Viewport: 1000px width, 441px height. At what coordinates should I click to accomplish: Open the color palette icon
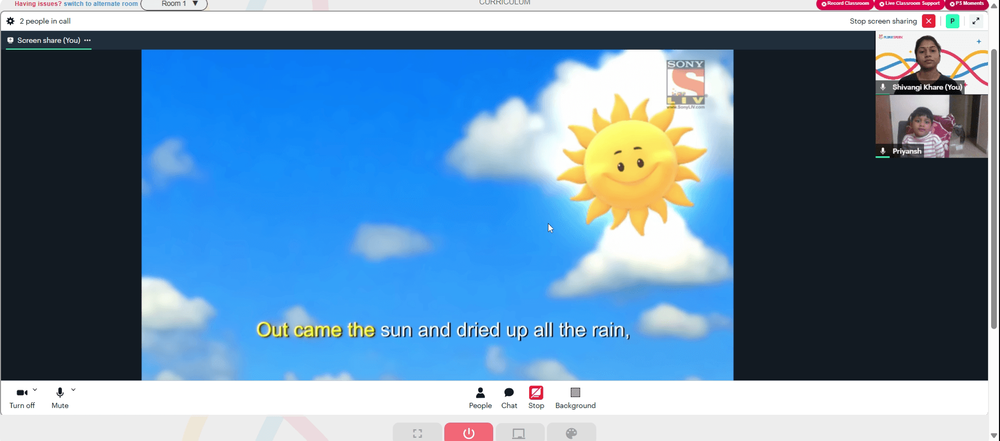click(x=571, y=433)
